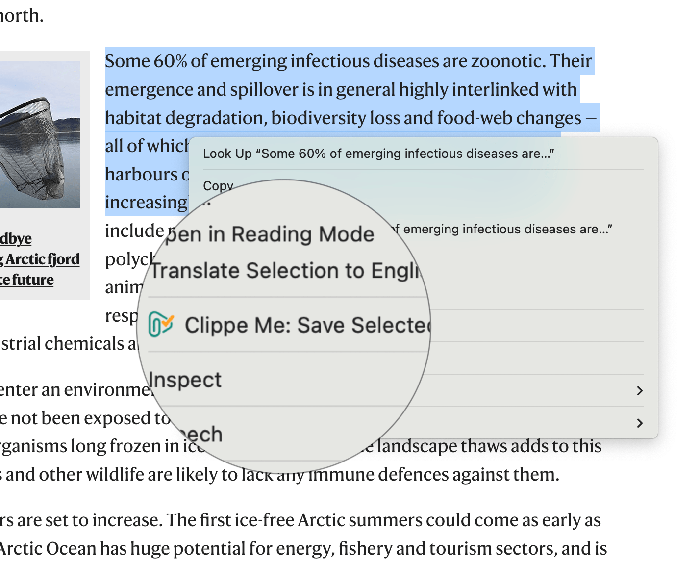Screen dimensions: 700x565
Task: Click Inspect in the context menu
Action: 186,380
